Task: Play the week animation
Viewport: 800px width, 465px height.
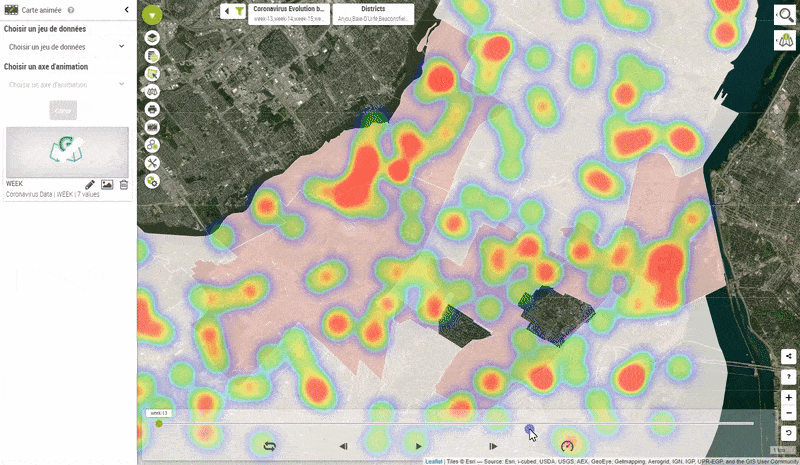Action: tap(418, 446)
